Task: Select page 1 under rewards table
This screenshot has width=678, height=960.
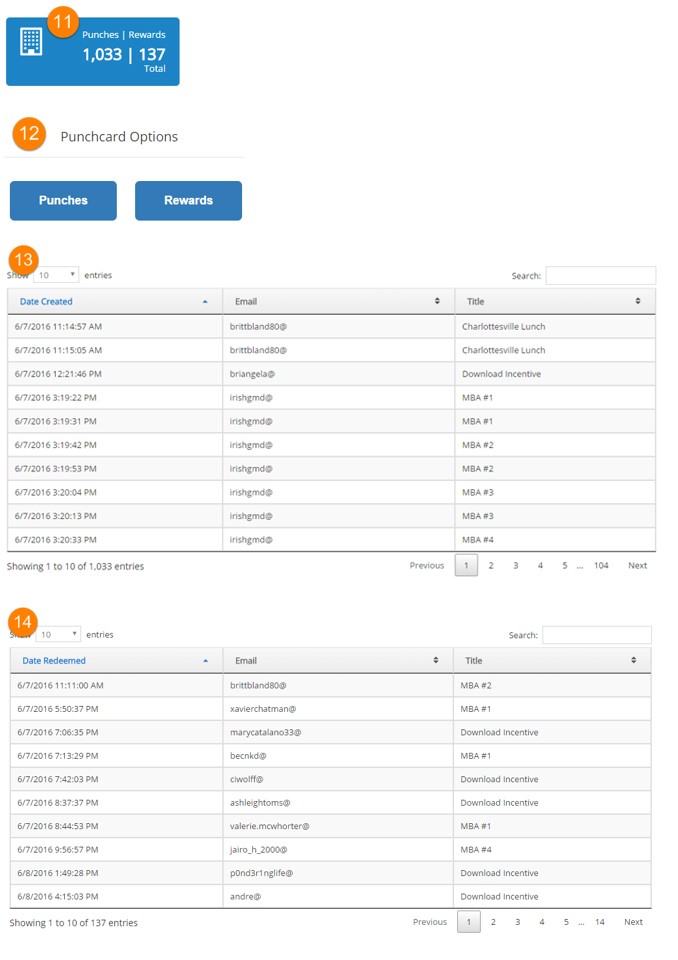Action: (x=469, y=921)
